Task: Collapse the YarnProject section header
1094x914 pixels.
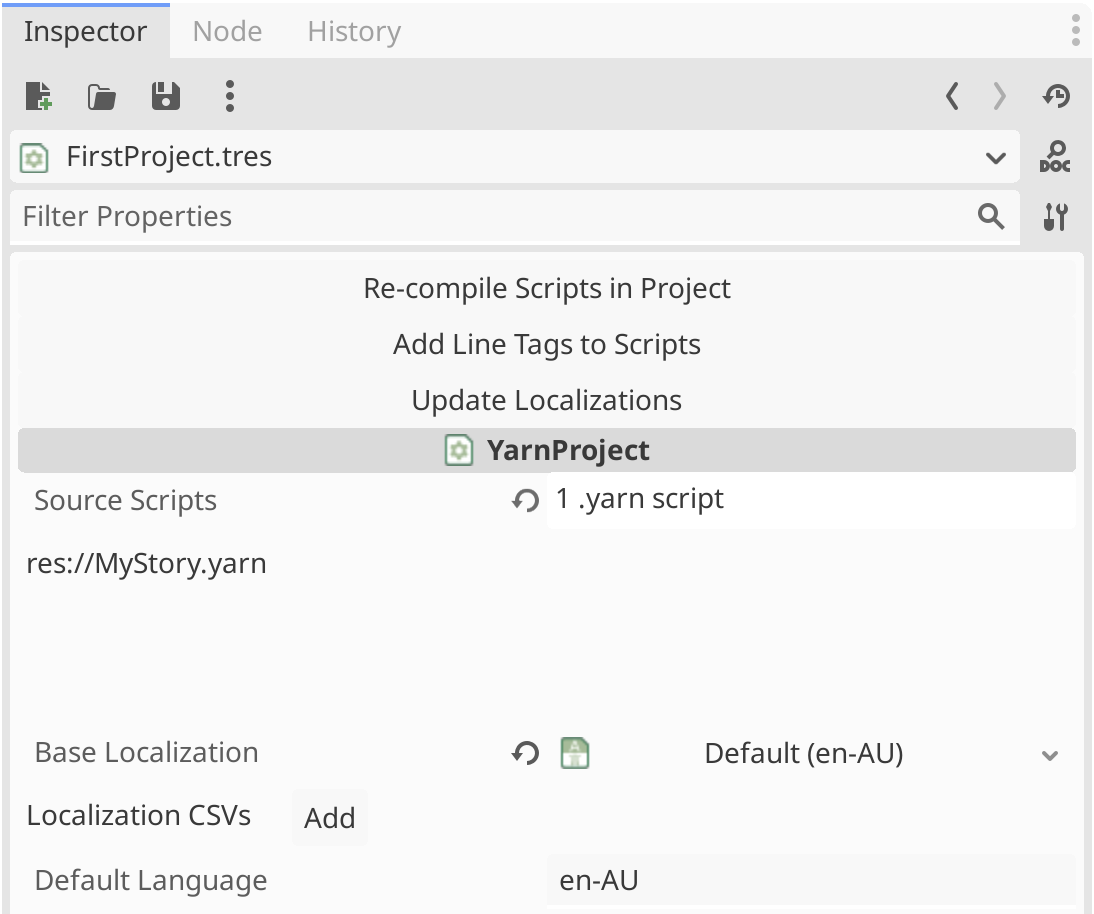Action: [546, 451]
